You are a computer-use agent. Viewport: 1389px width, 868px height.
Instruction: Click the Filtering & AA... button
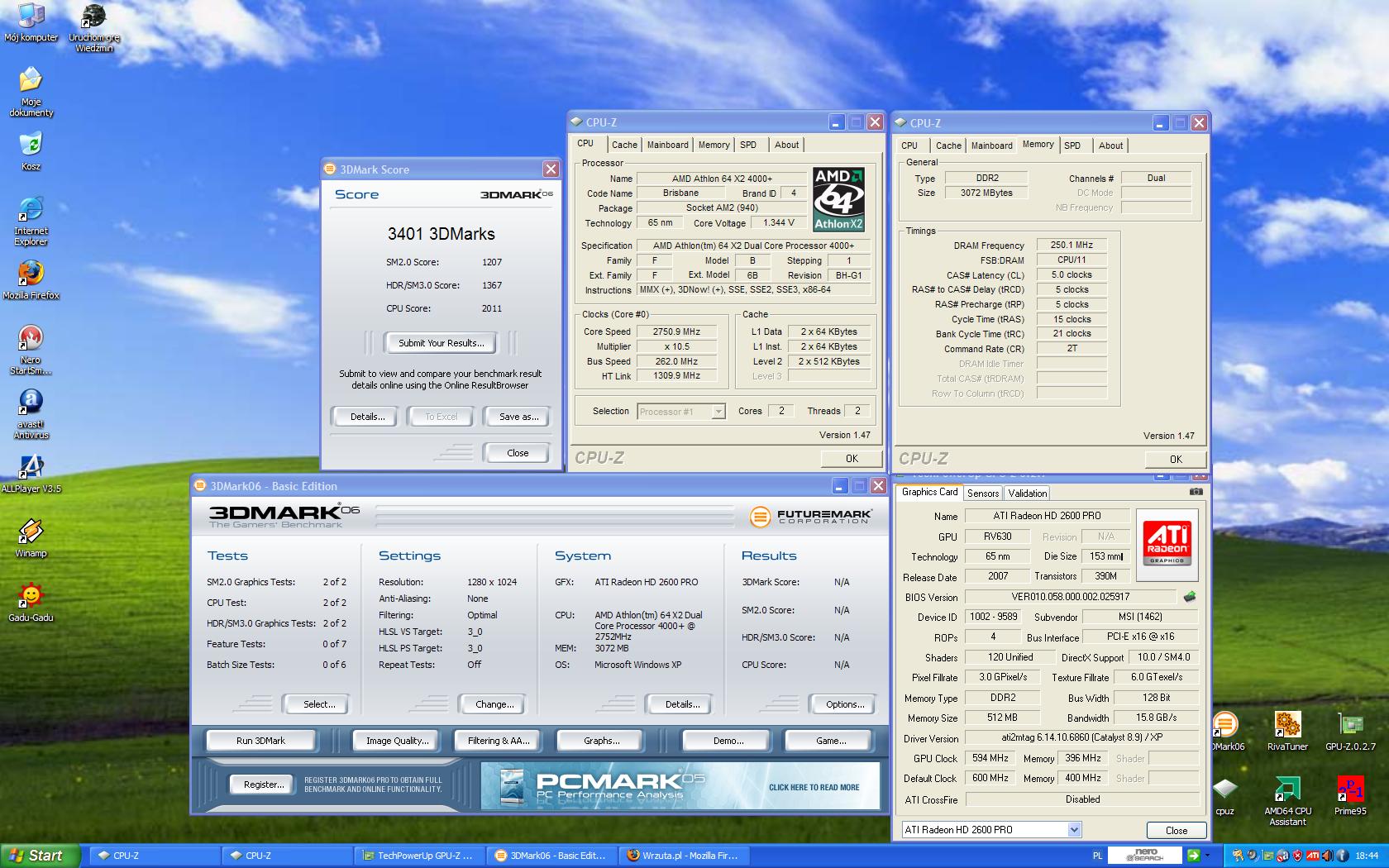coord(499,741)
